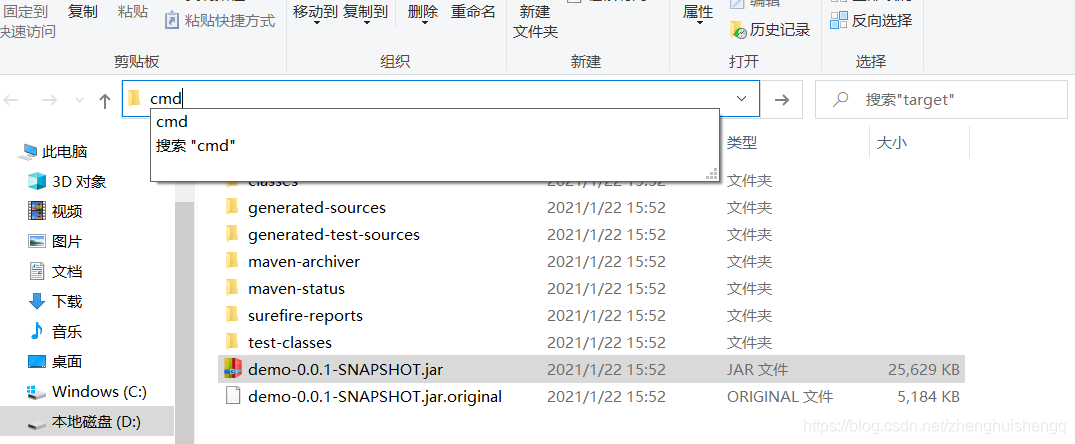This screenshot has width=1075, height=444.
Task: Click the JAR file type cell
Action: (x=757, y=369)
